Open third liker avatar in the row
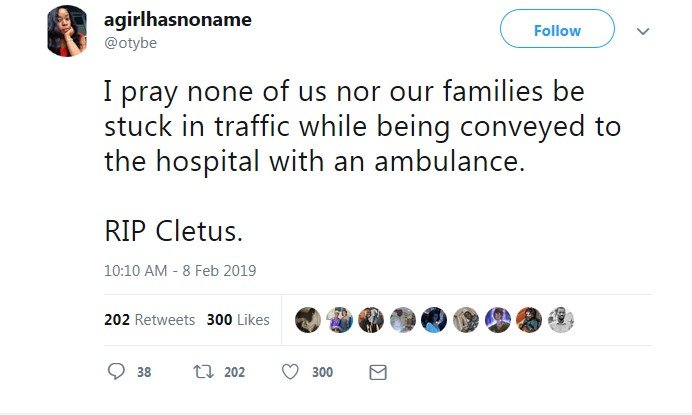Screen dimensions: 692x415 [x=371, y=320]
